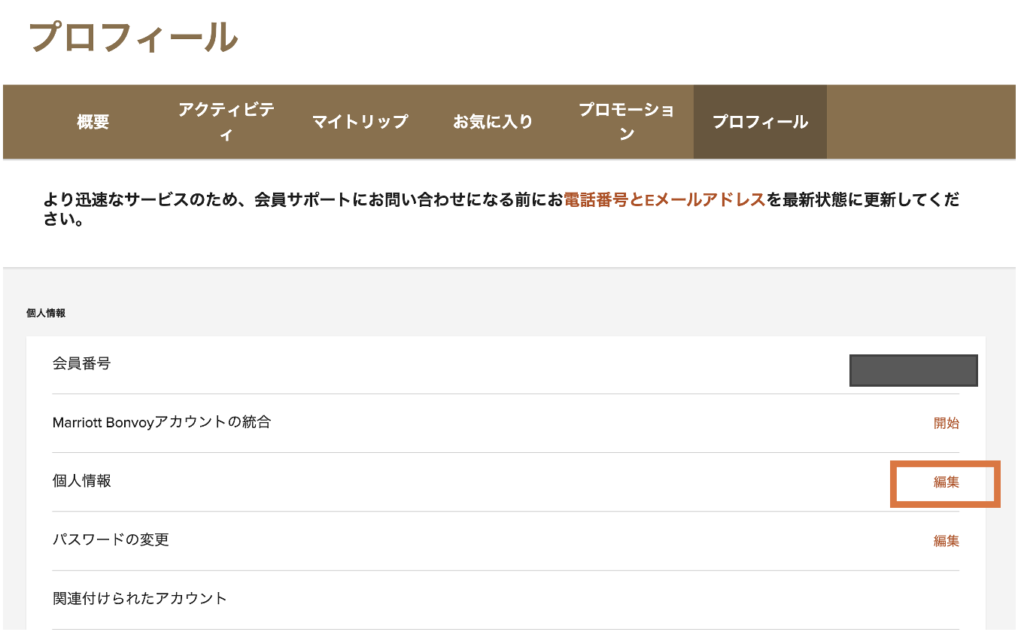This screenshot has width=1024, height=635.
Task: Select the プロフィール (Profile) tab
Action: (x=760, y=121)
